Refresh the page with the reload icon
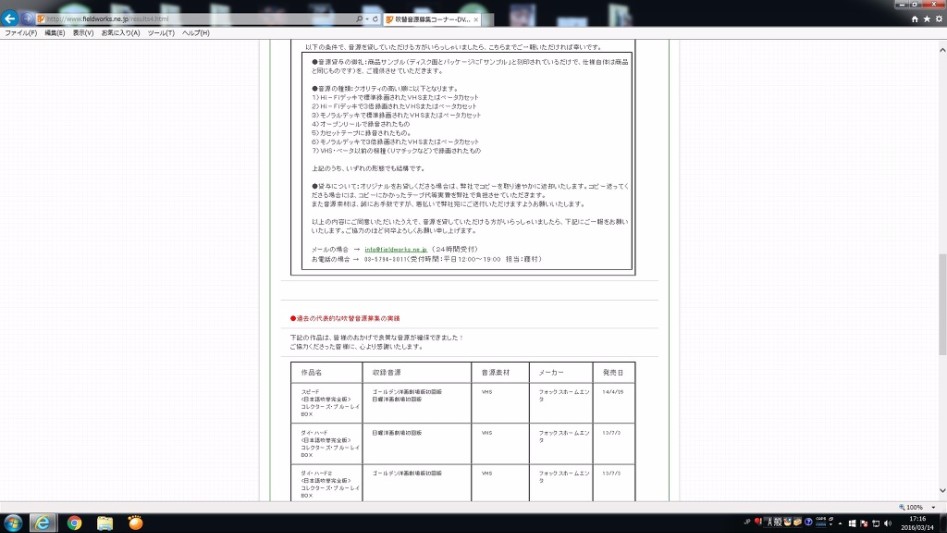Image resolution: width=947 pixels, height=533 pixels. pos(374,19)
